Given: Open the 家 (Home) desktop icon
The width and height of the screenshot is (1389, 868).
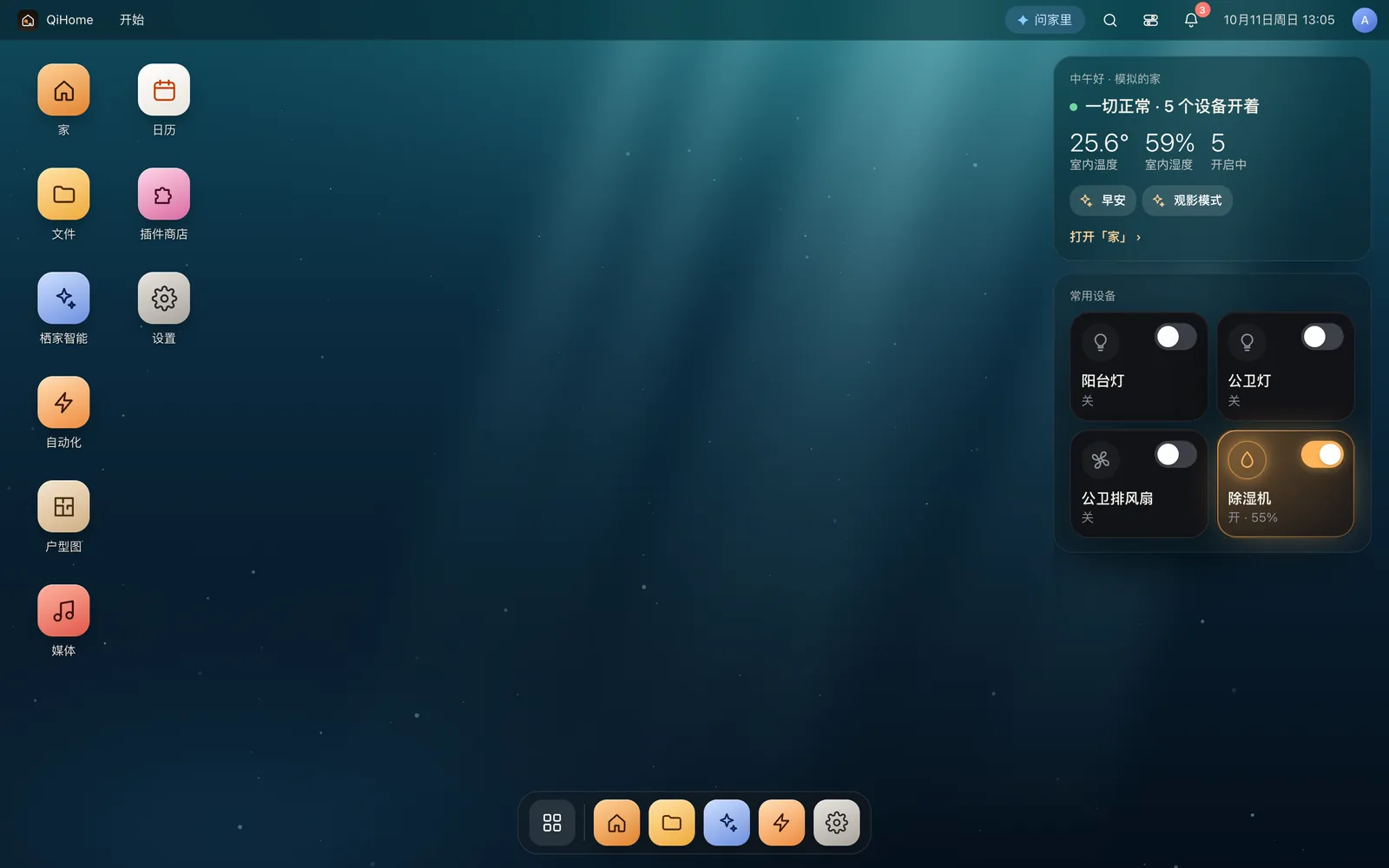Looking at the screenshot, I should (x=63, y=90).
